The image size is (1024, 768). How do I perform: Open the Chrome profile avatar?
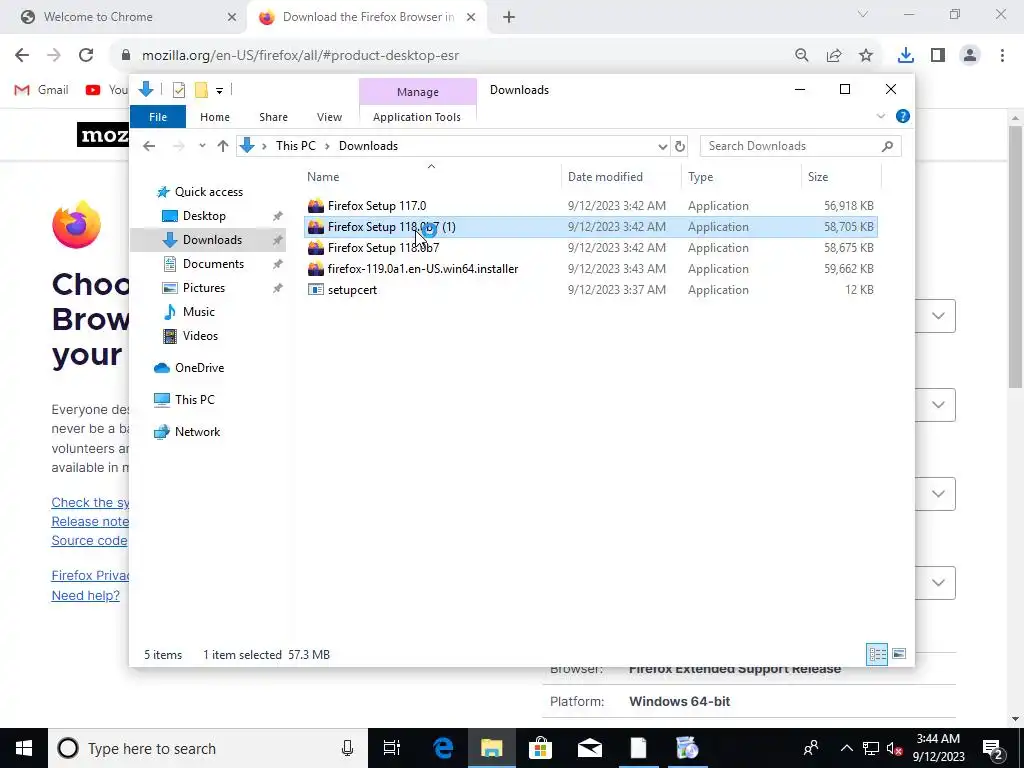pos(970,56)
